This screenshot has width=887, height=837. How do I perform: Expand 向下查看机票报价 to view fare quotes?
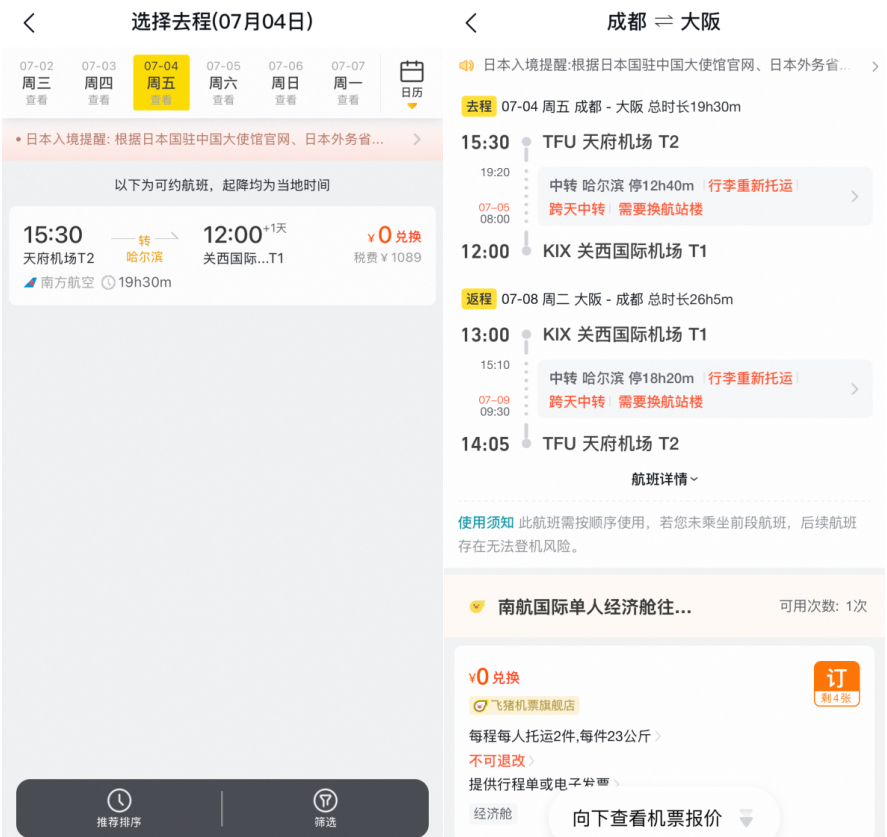pyautogui.click(x=663, y=818)
